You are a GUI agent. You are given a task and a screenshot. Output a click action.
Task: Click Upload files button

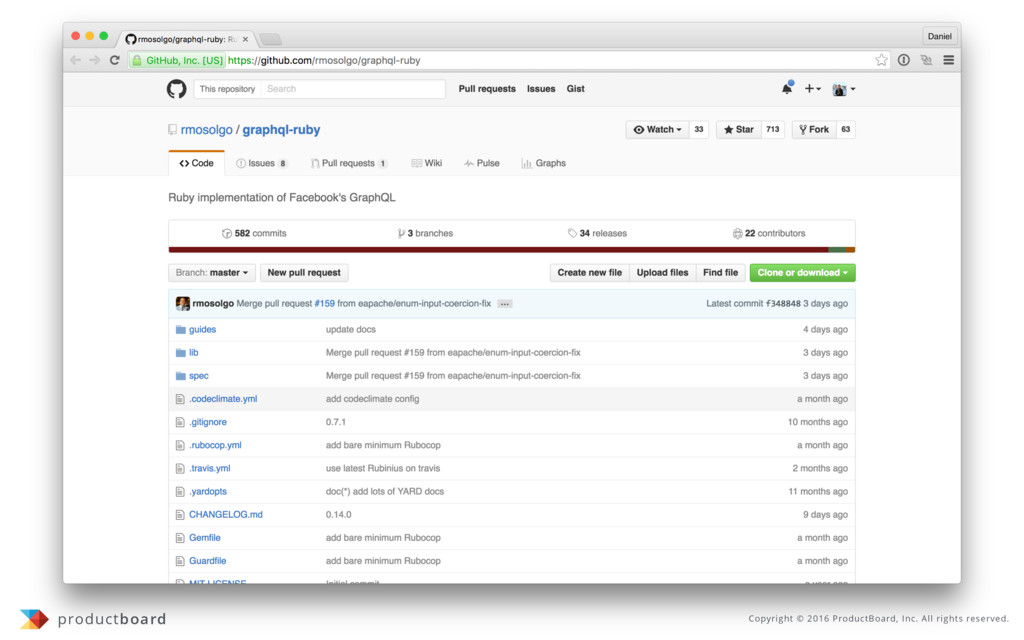(x=662, y=272)
